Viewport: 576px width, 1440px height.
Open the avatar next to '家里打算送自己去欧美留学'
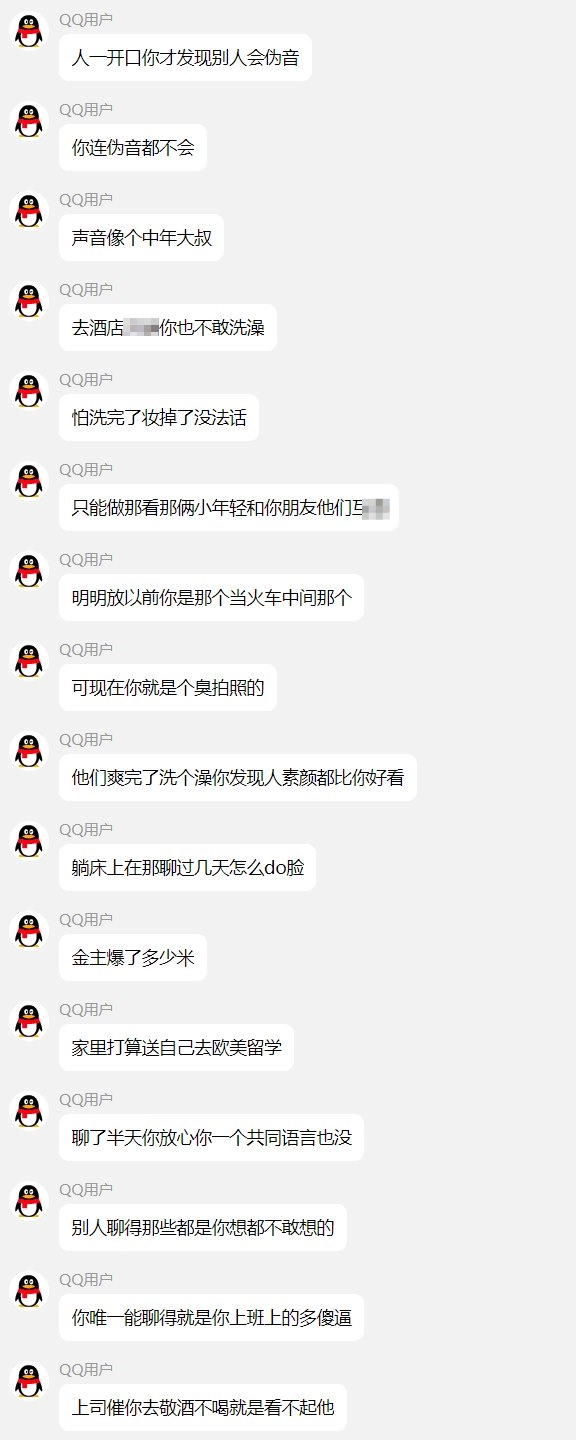point(29,1021)
